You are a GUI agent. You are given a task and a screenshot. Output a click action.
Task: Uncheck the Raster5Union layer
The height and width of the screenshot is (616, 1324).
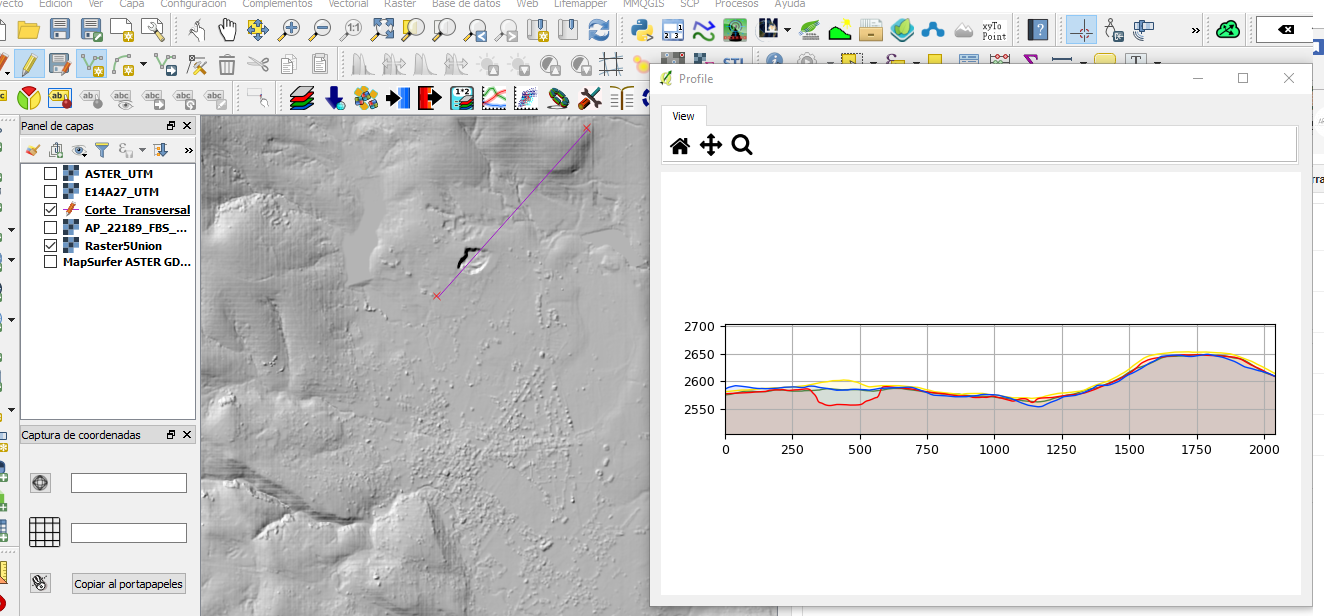click(x=51, y=246)
